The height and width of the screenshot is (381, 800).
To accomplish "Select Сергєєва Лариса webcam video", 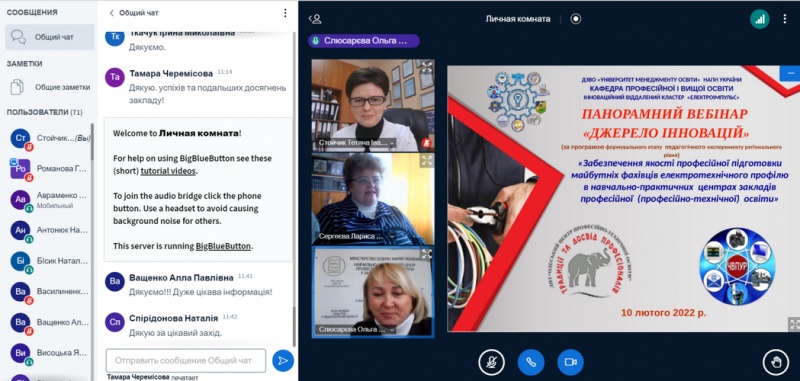I will pyautogui.click(x=373, y=199).
